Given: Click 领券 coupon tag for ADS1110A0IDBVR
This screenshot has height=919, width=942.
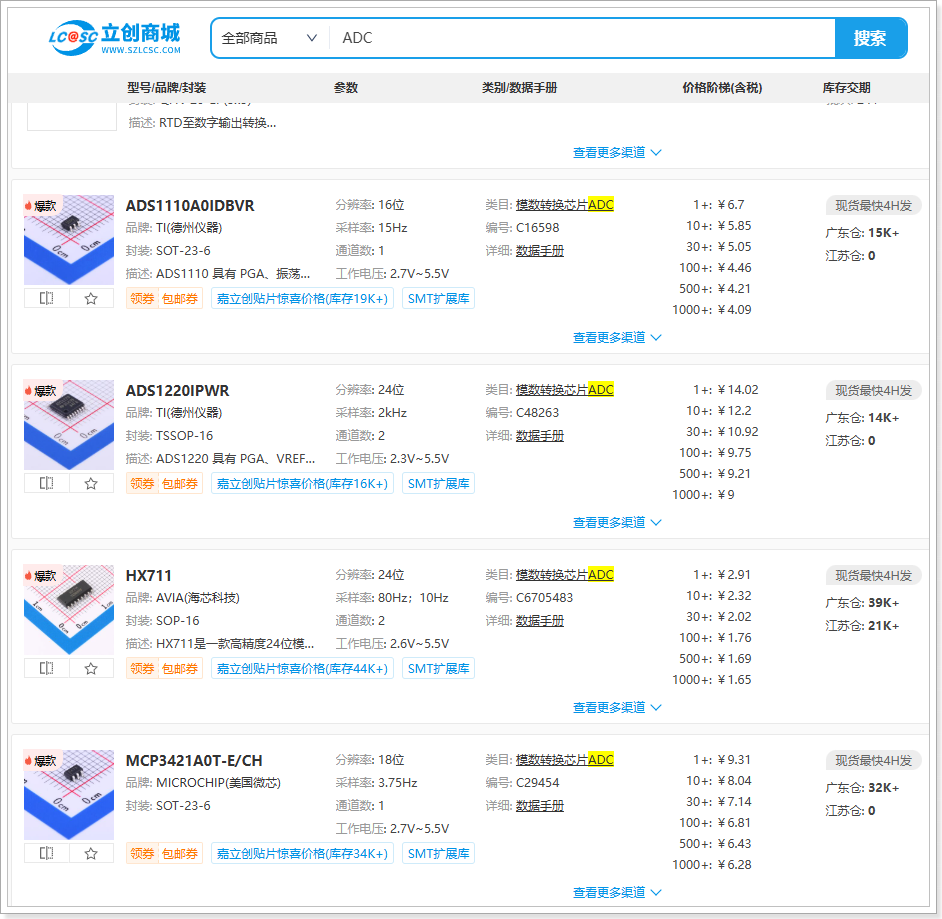Looking at the screenshot, I should pos(142,299).
